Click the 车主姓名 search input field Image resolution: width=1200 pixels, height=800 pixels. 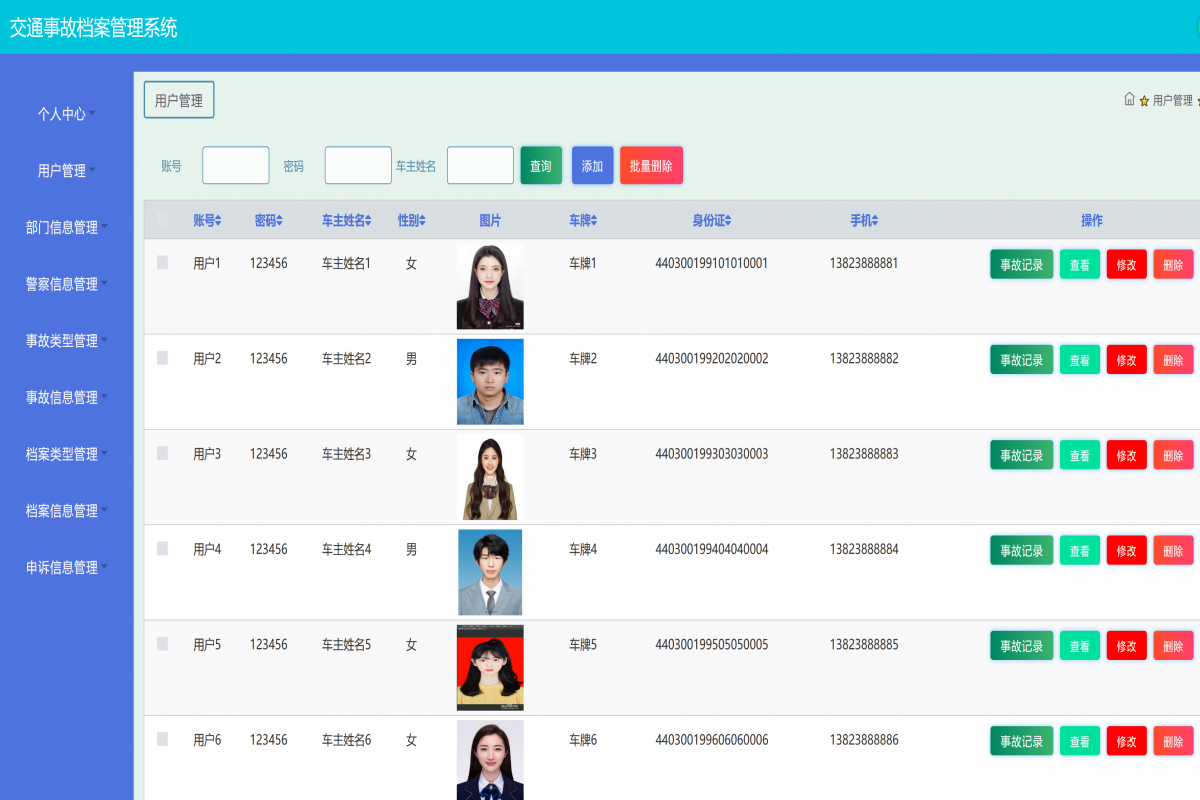(480, 166)
